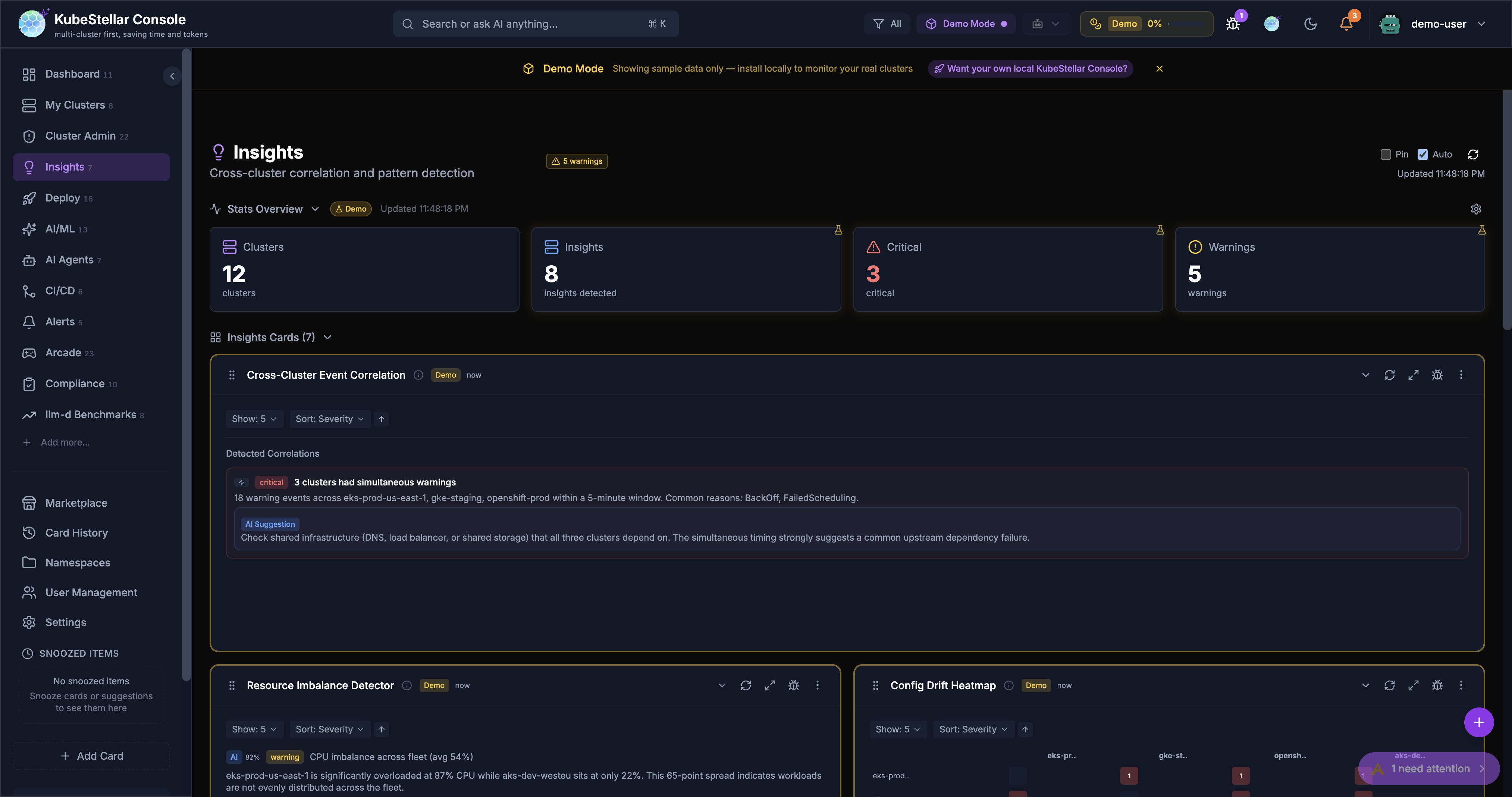Open the Sort: Severity dropdown
The width and height of the screenshot is (1512, 797).
coord(329,419)
